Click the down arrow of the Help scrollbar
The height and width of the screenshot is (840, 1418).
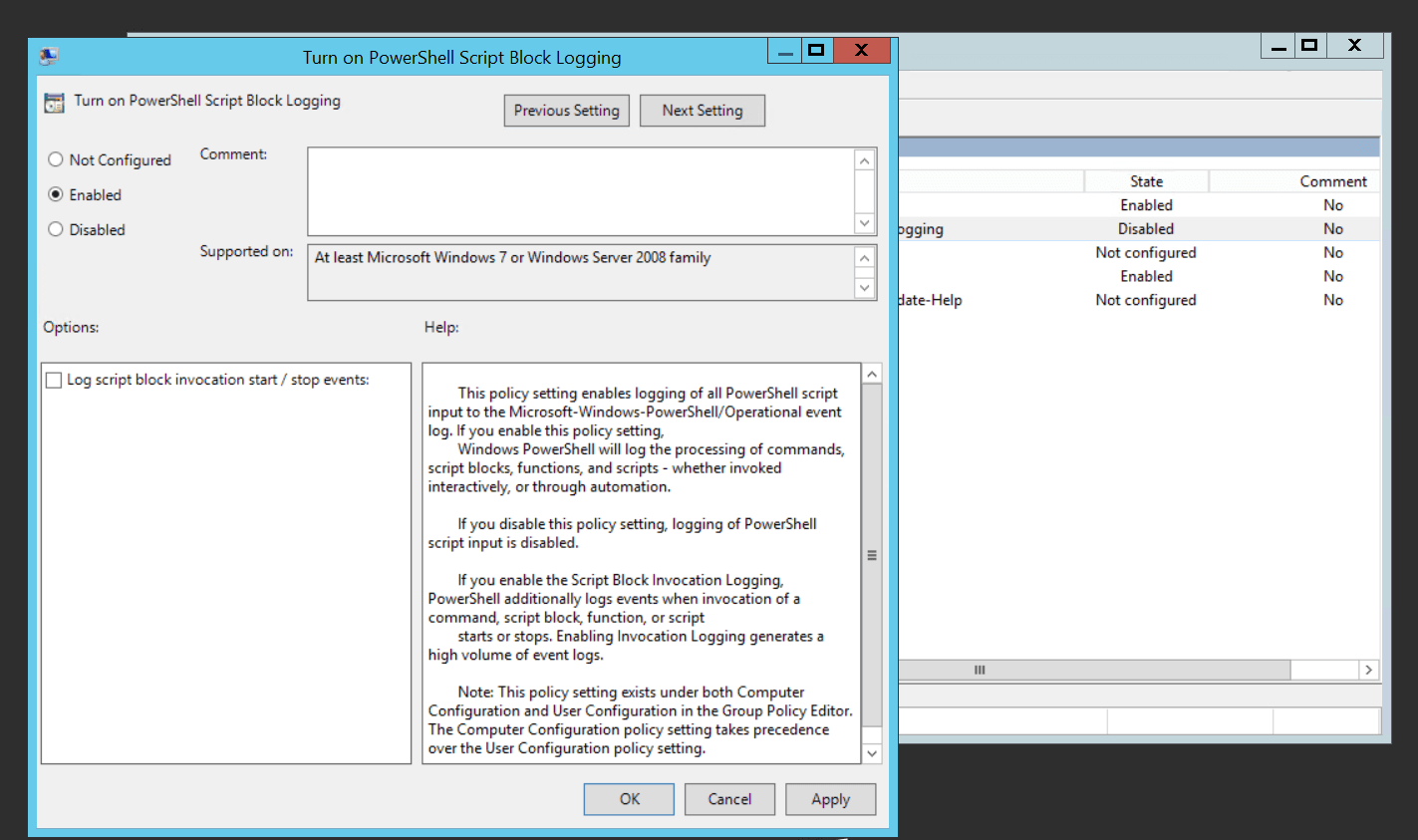[871, 752]
